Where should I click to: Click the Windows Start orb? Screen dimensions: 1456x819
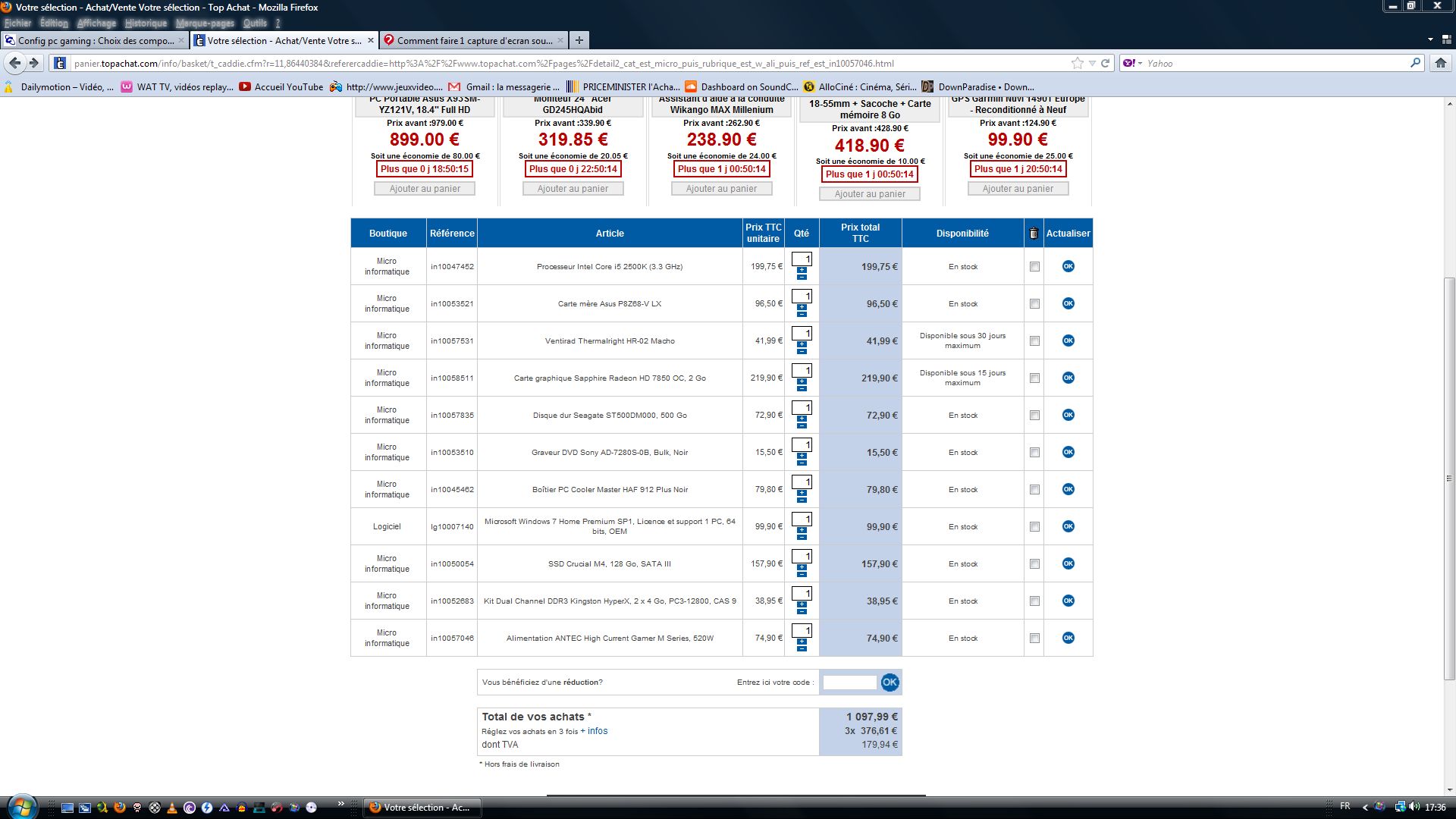(21, 806)
